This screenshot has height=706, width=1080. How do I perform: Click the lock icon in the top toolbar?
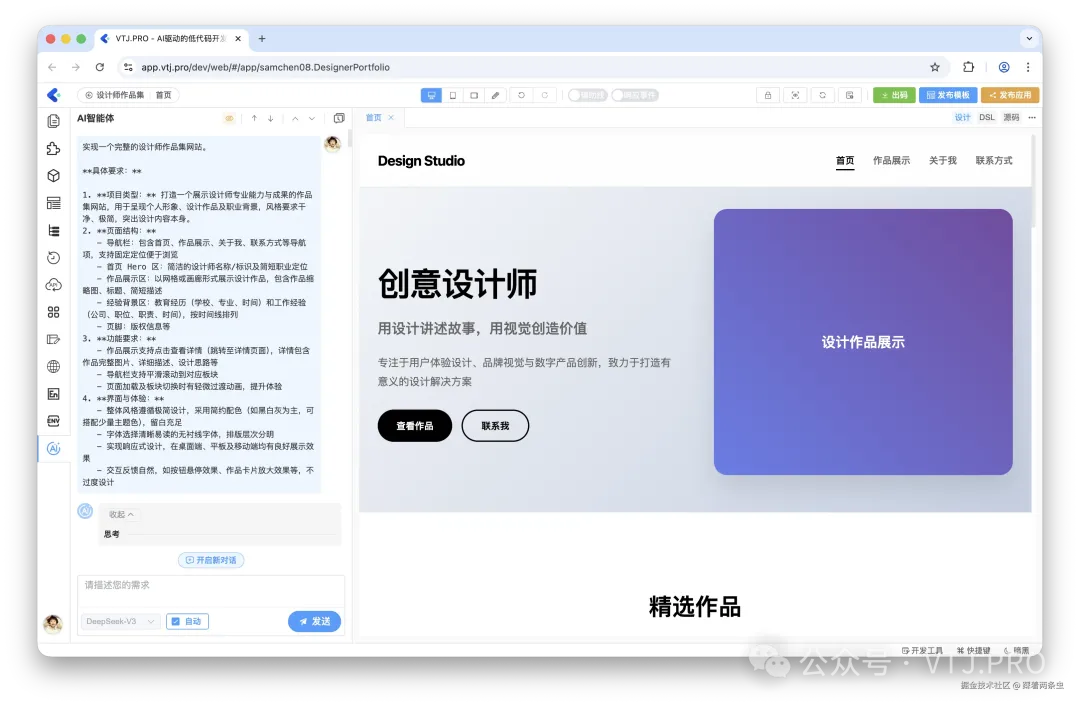766,94
